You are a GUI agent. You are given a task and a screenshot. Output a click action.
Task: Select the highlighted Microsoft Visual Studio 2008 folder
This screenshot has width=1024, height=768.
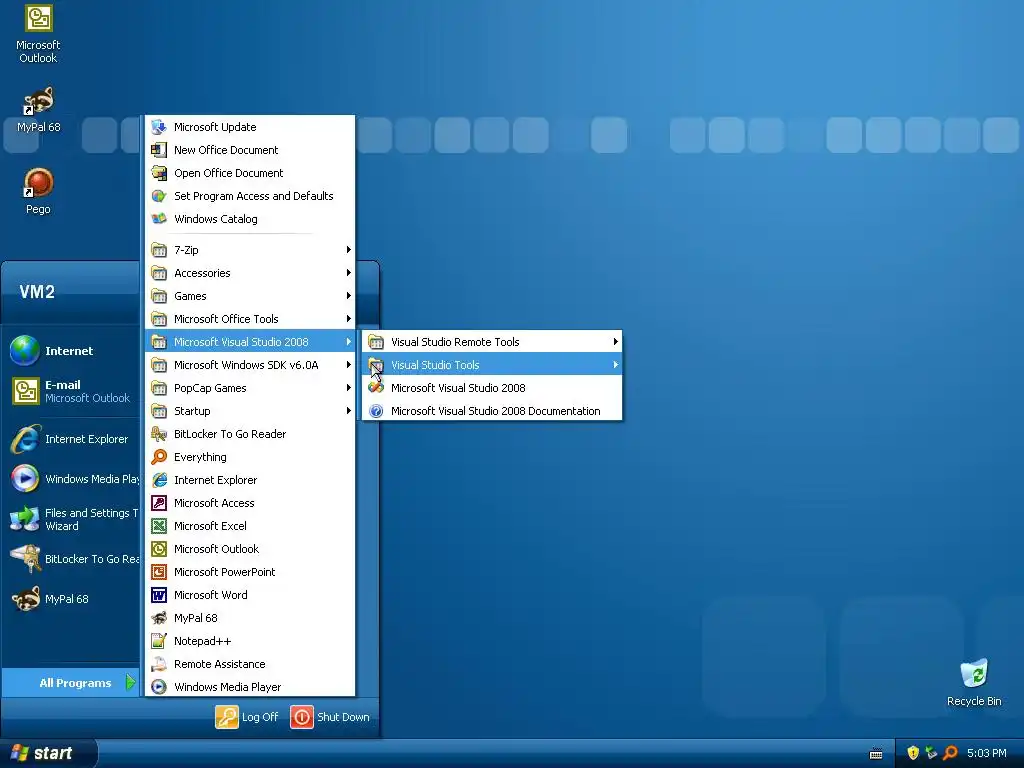(251, 342)
